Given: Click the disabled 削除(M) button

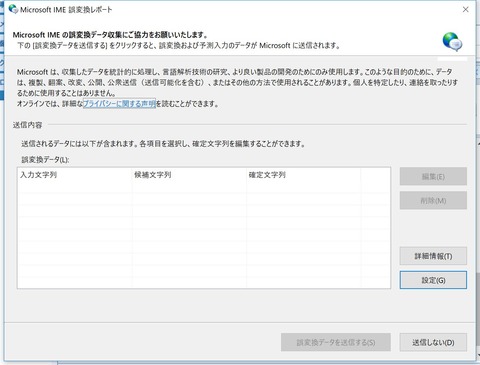Looking at the screenshot, I should tap(433, 200).
